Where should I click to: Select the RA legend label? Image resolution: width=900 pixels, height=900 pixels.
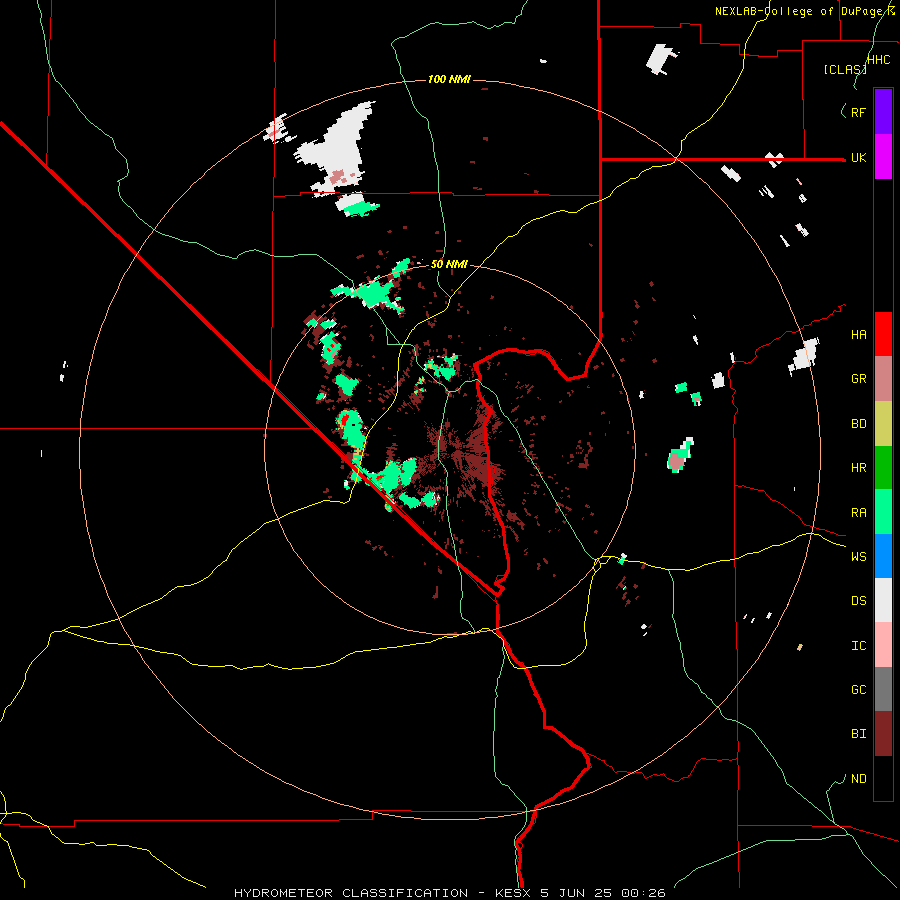[858, 513]
